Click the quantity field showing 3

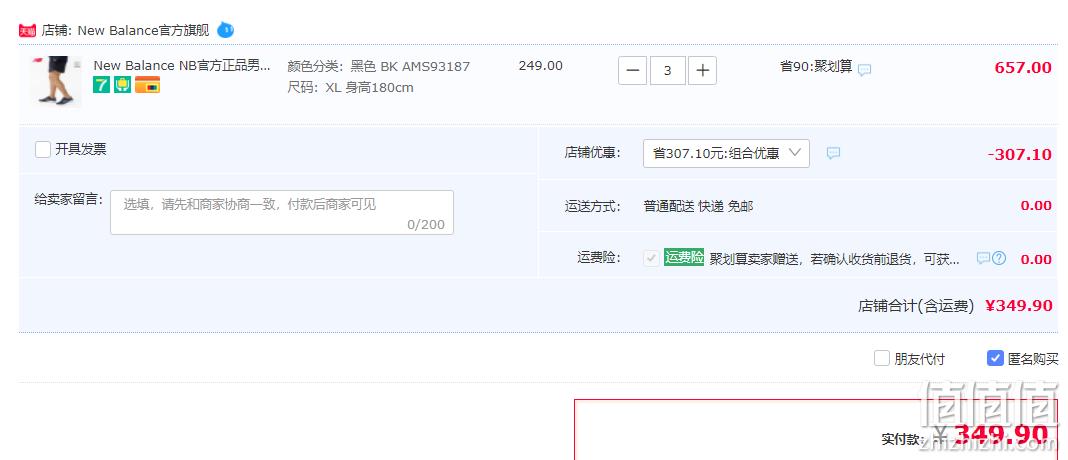point(668,70)
